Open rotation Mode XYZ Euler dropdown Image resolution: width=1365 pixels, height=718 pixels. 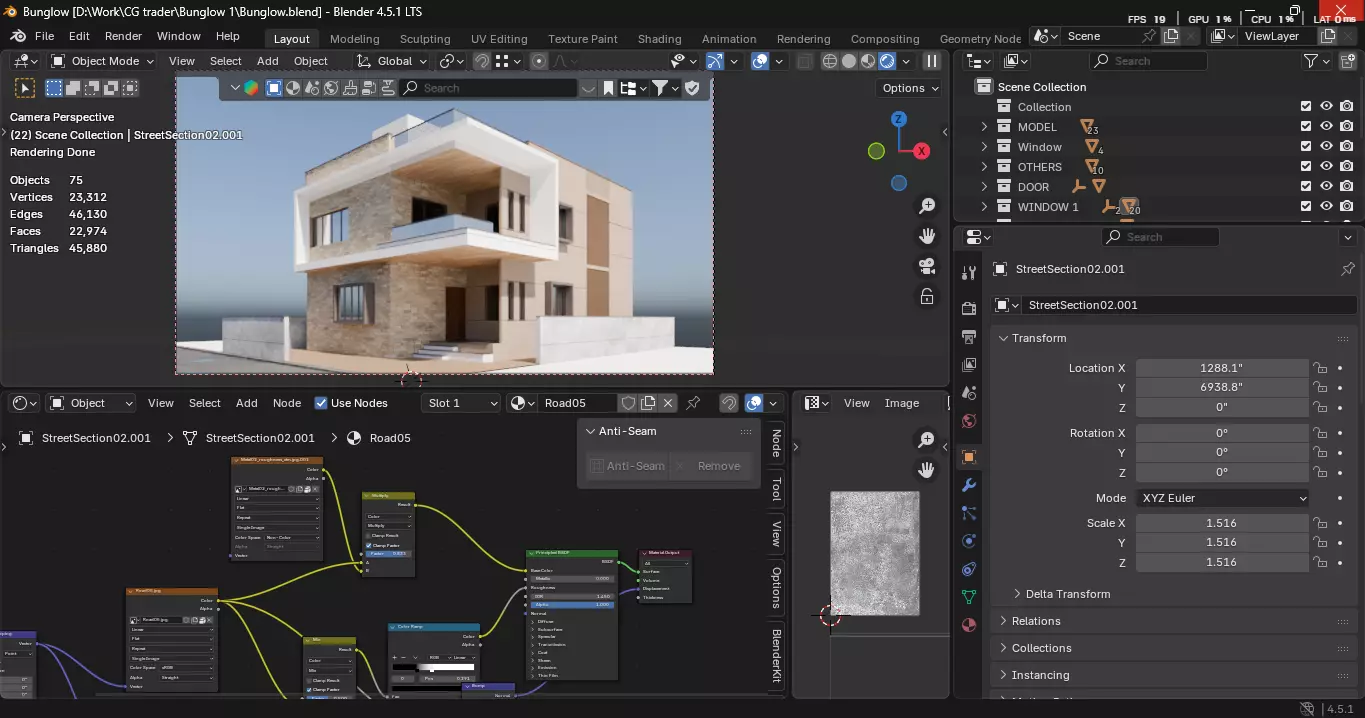pos(1222,498)
